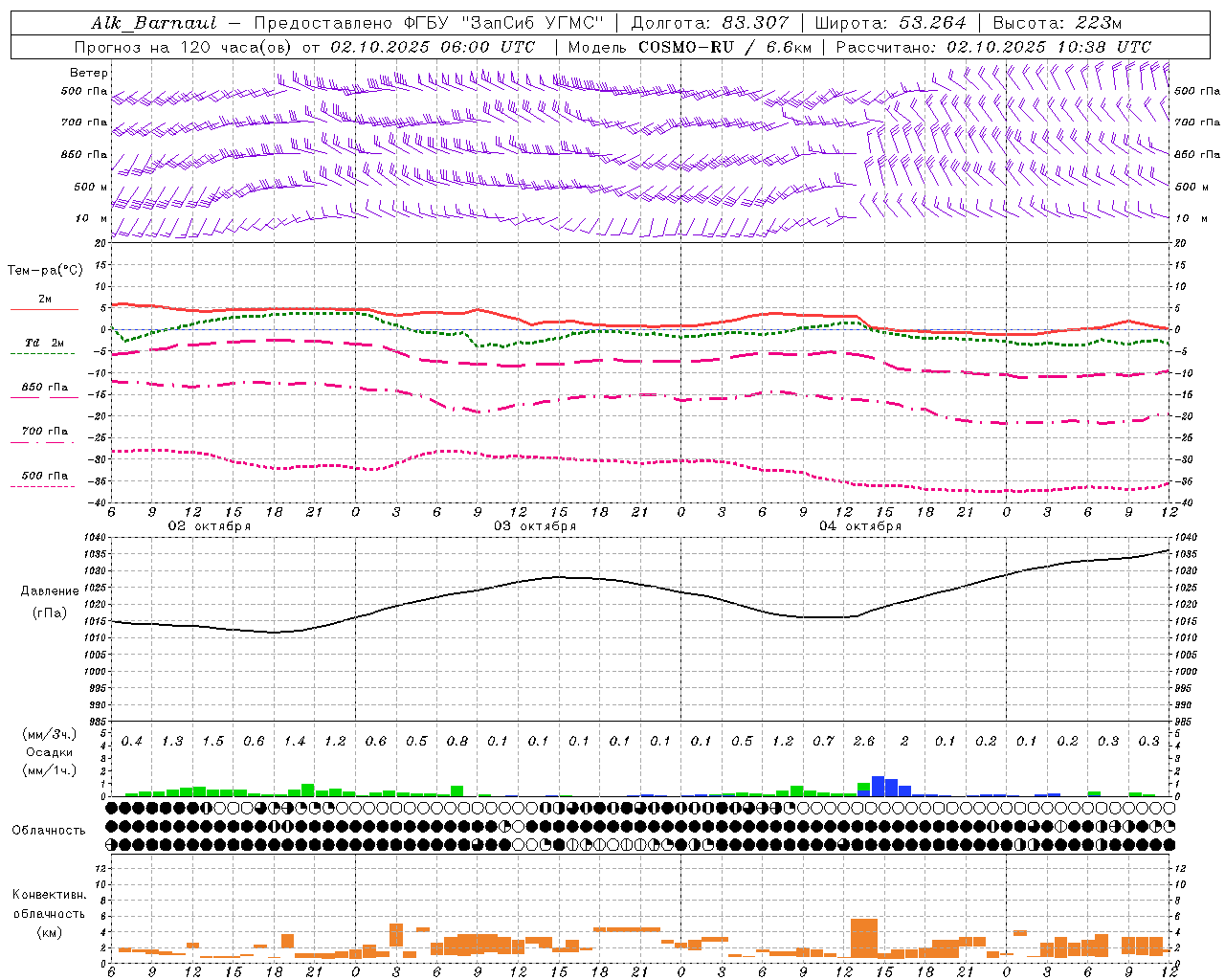
Task: Click the 02 октября date label
Action: click(x=210, y=526)
